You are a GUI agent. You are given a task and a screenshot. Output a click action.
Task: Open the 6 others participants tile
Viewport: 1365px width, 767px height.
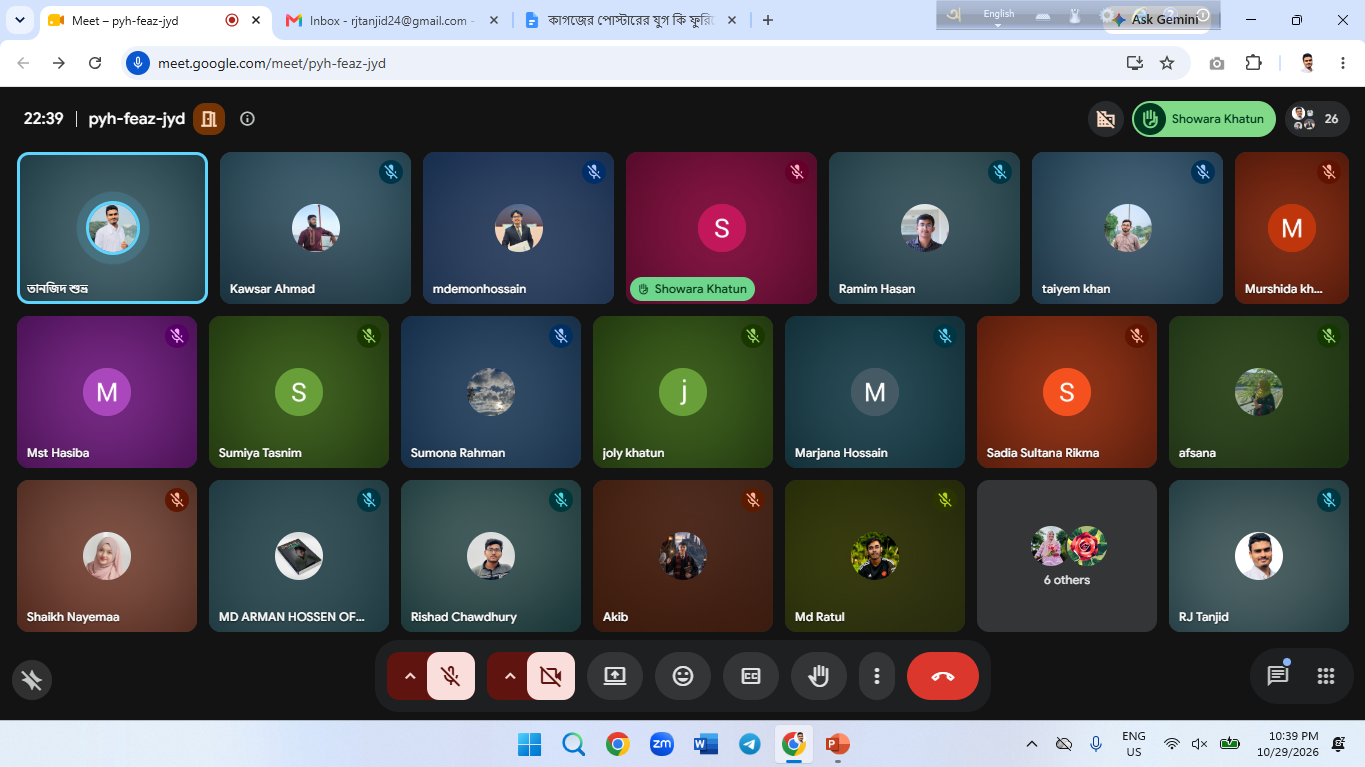1067,556
